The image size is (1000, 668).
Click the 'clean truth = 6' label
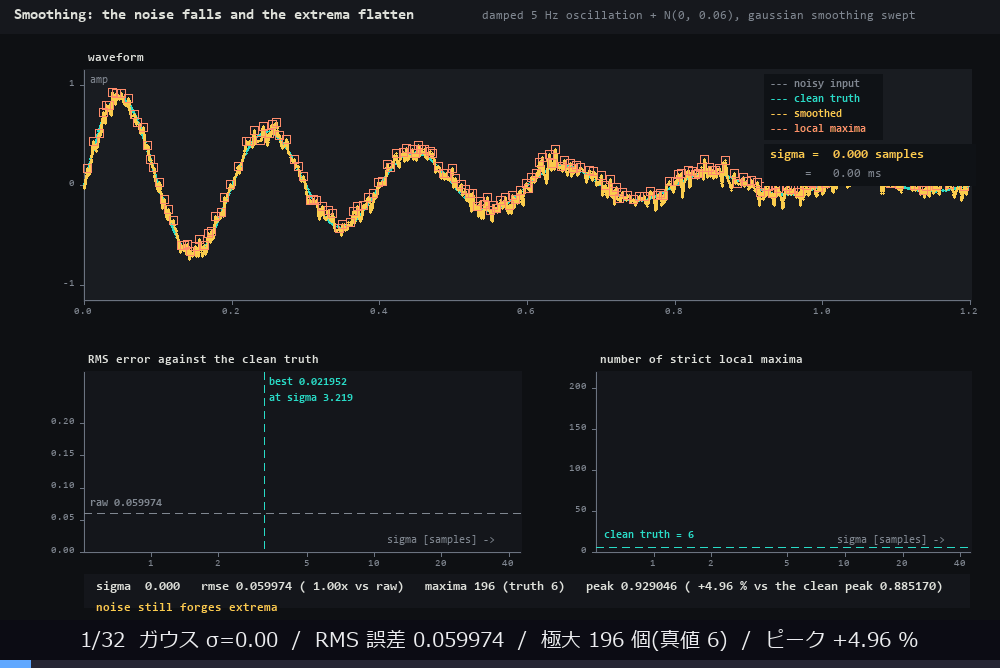click(x=649, y=535)
